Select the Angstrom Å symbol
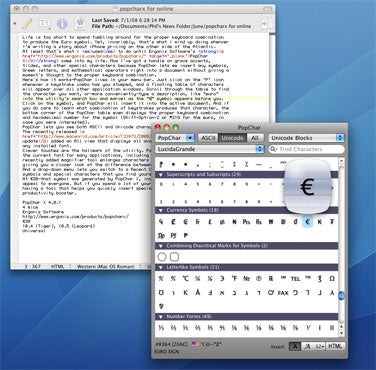Image resolution: width=376 pixels, height=370 pixels. tap(198, 293)
